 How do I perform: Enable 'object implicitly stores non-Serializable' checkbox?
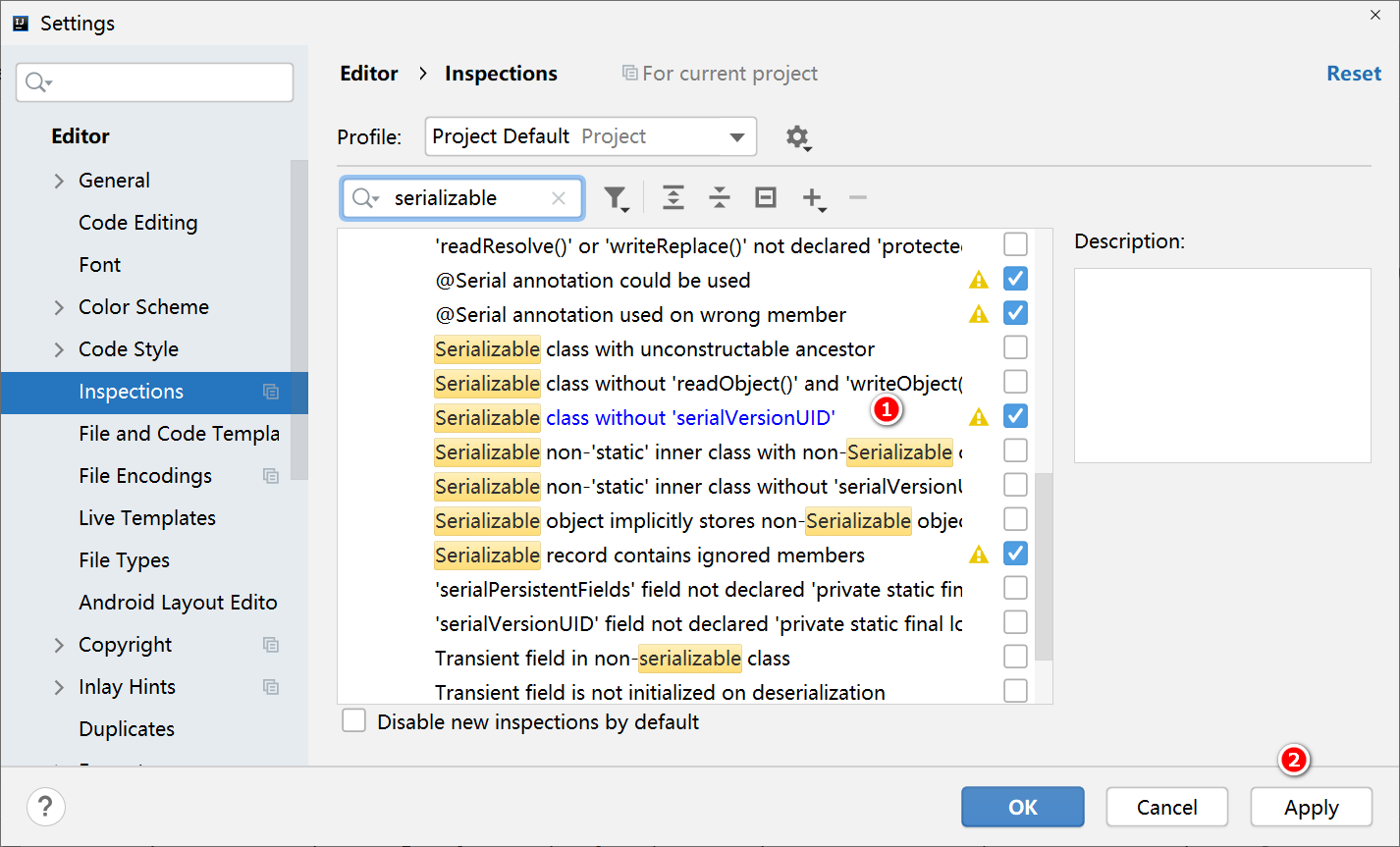1016,519
